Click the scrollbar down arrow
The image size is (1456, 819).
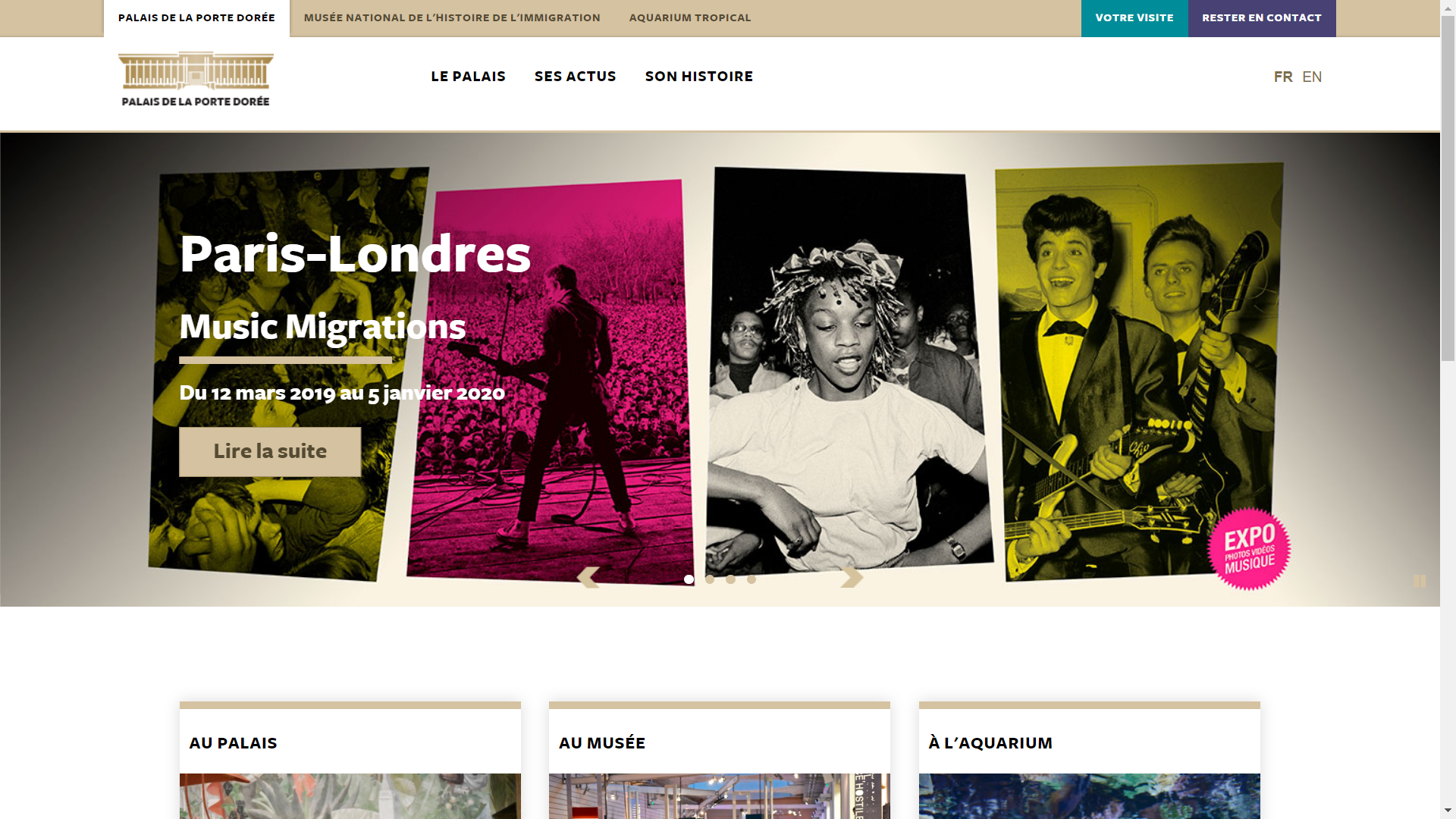[1448, 811]
